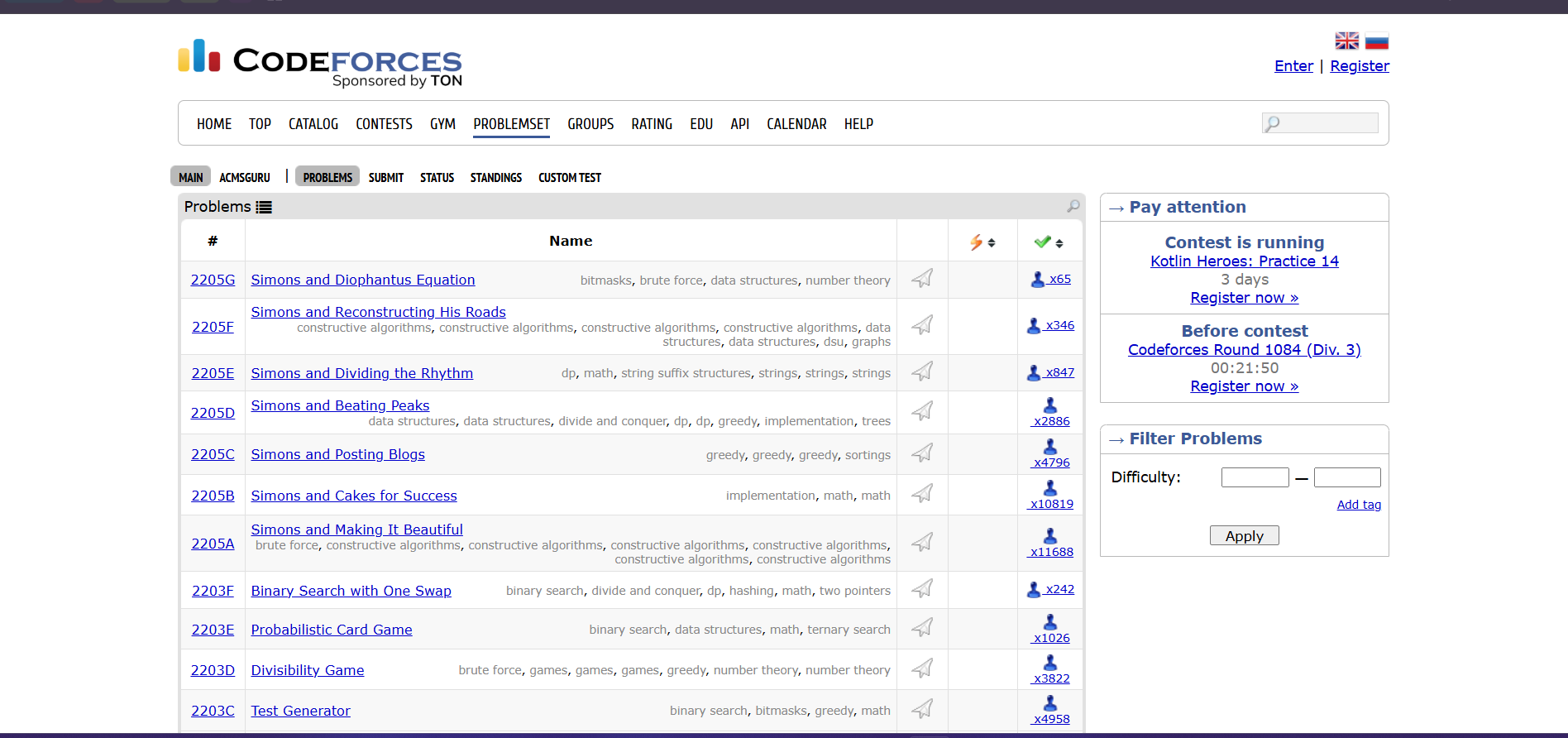Open the submit icon for Binary Search with One Swap
This screenshot has height=738, width=1568.
922,589
